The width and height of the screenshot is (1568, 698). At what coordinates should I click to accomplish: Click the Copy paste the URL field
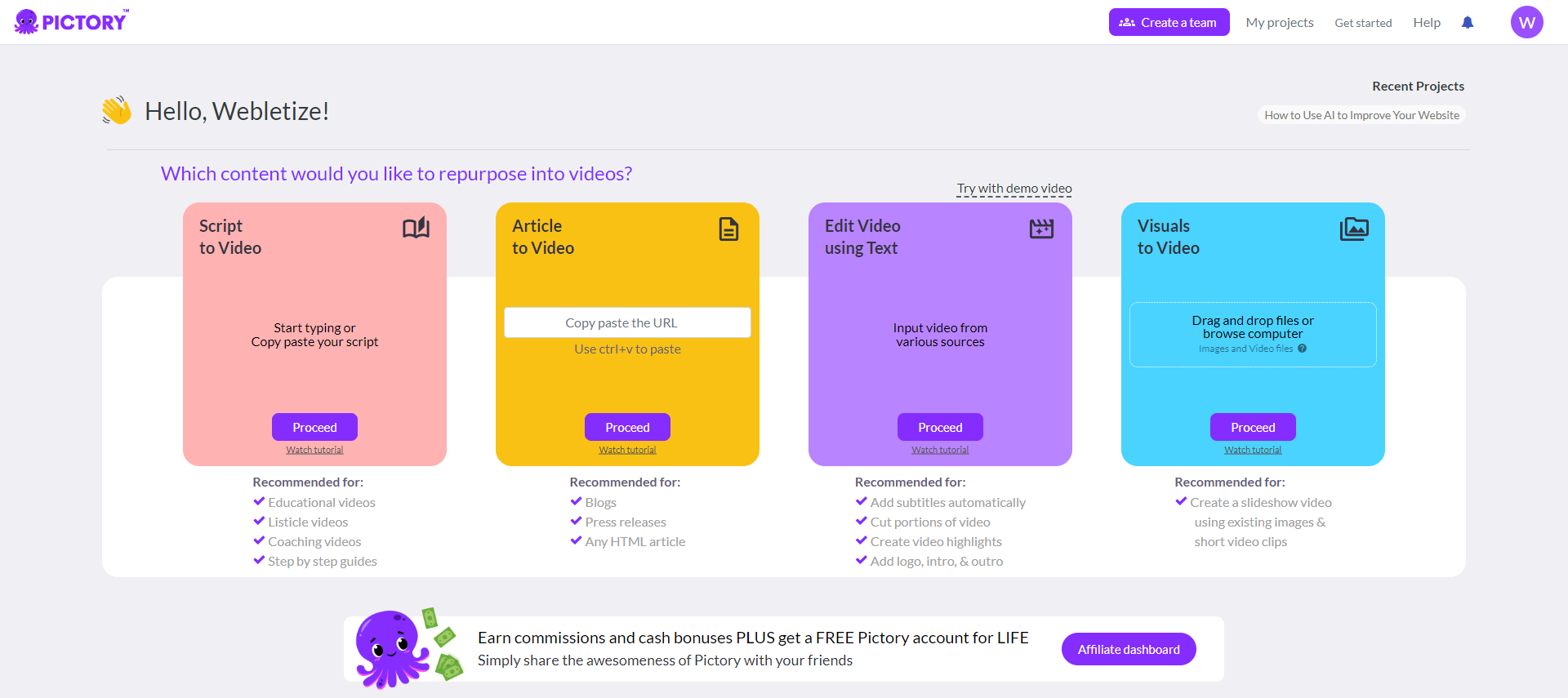coord(627,322)
